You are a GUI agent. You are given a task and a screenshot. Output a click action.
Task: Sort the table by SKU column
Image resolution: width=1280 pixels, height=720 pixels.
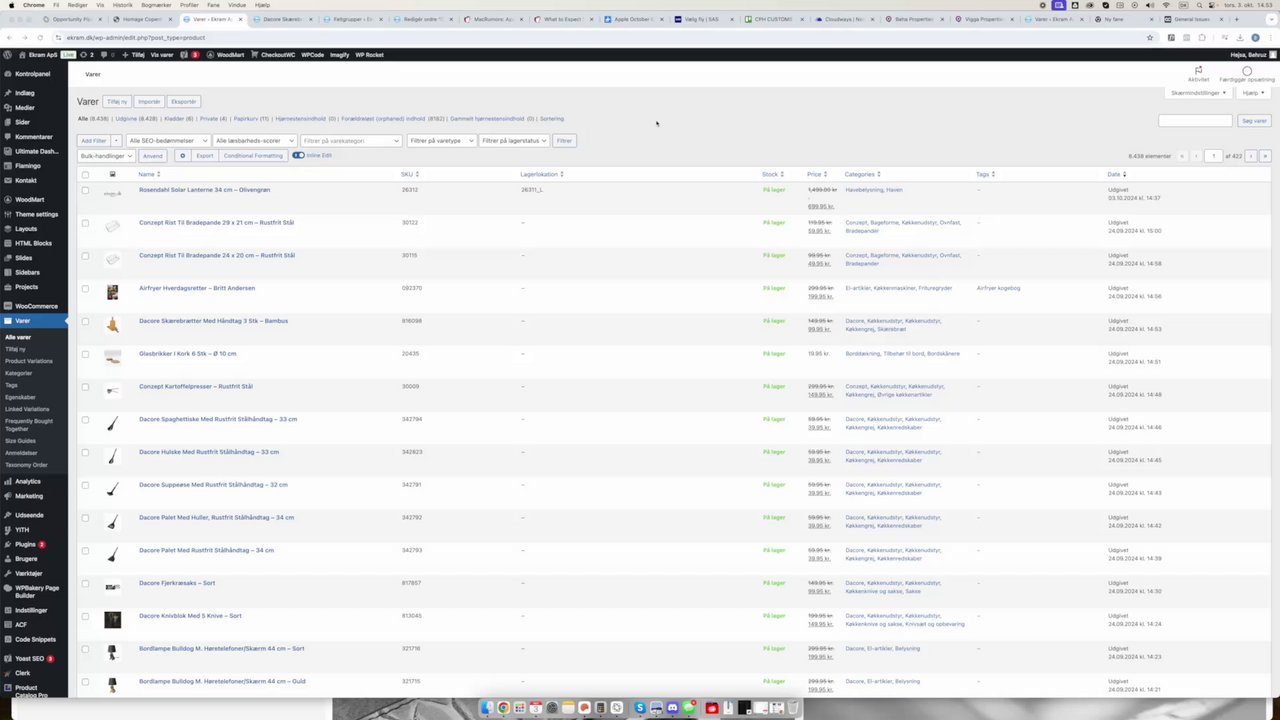click(410, 175)
